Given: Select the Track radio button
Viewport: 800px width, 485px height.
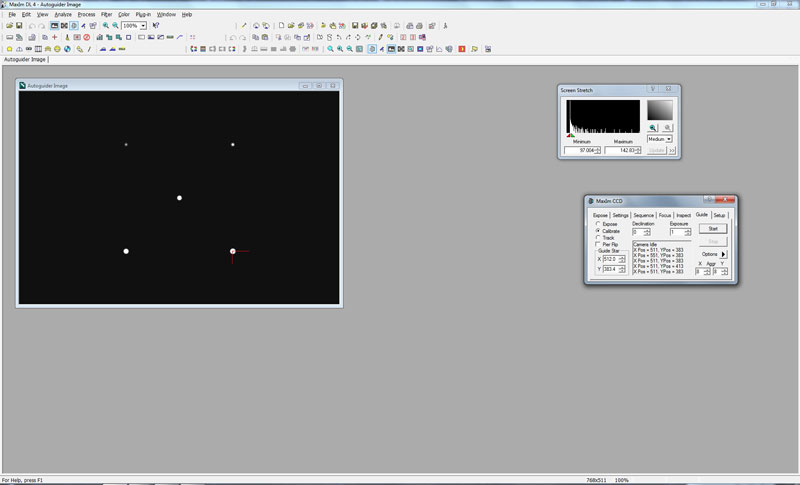Looking at the screenshot, I should tap(598, 237).
